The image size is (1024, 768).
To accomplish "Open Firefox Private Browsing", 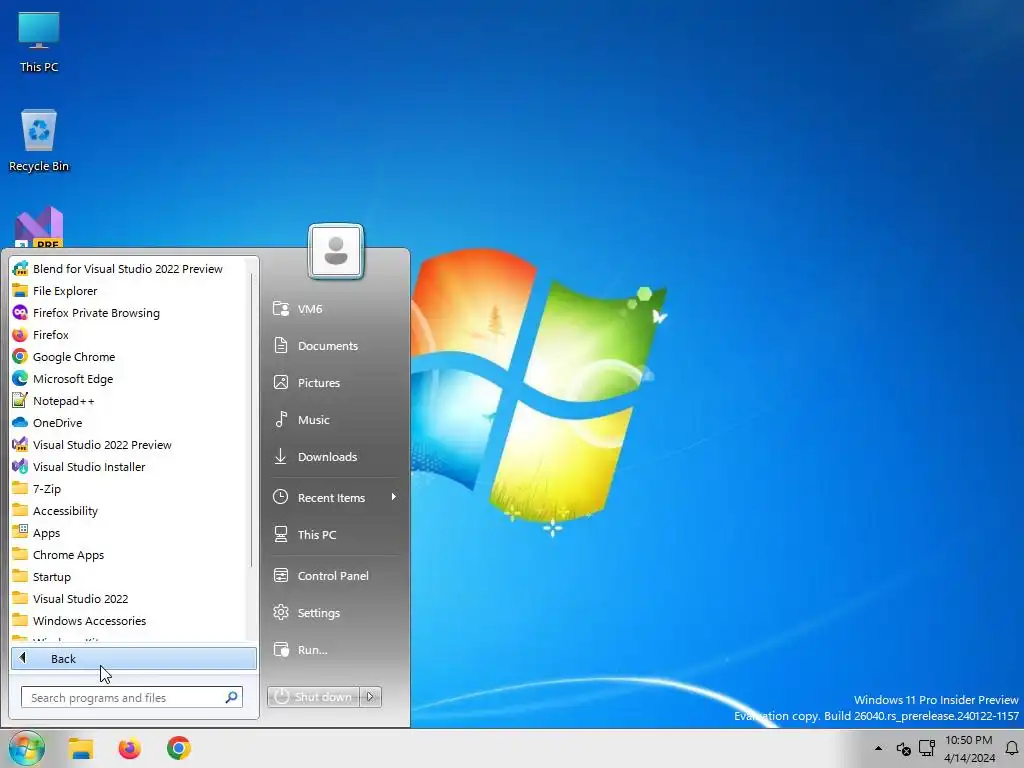I will (x=127, y=313).
